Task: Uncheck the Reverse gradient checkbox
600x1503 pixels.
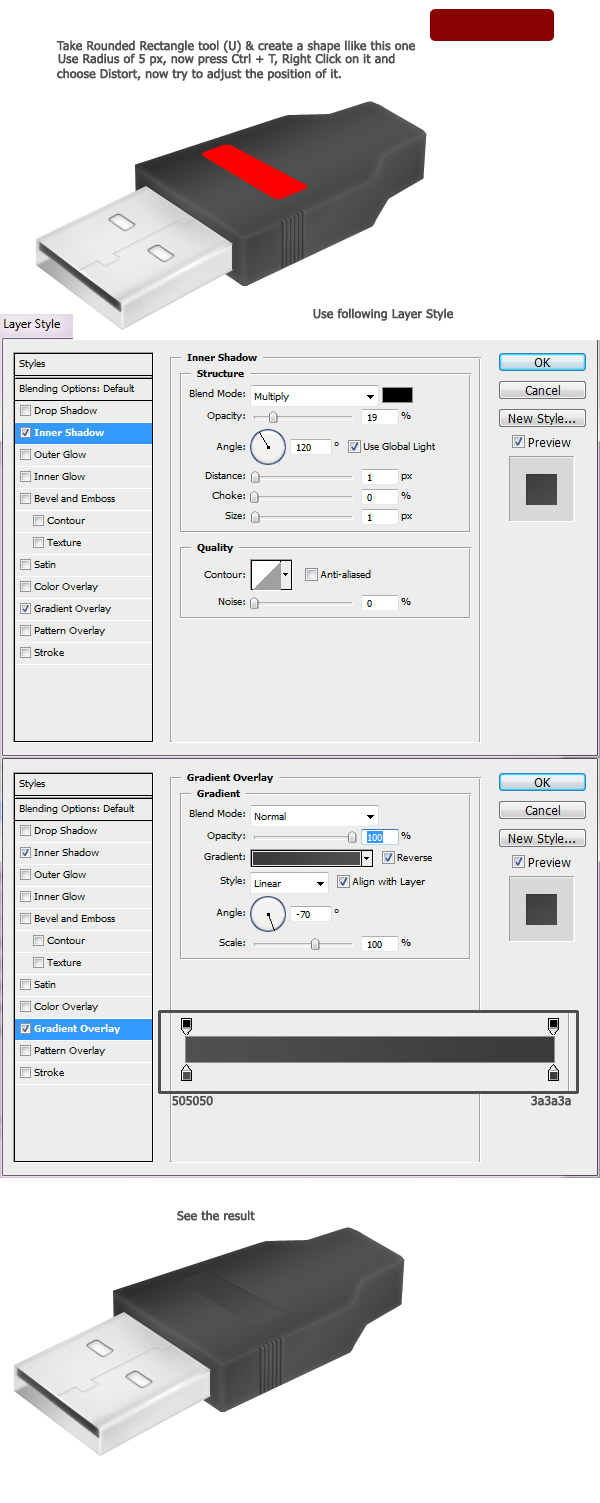Action: (389, 858)
